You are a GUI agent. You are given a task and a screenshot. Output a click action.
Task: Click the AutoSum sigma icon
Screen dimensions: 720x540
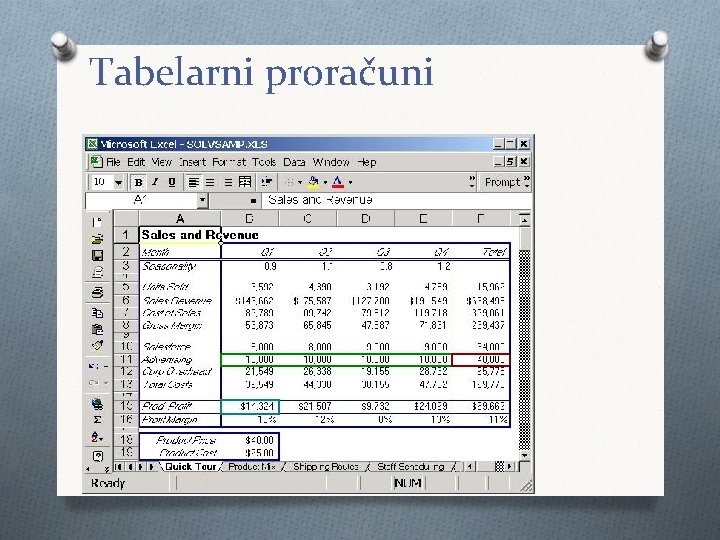97,420
